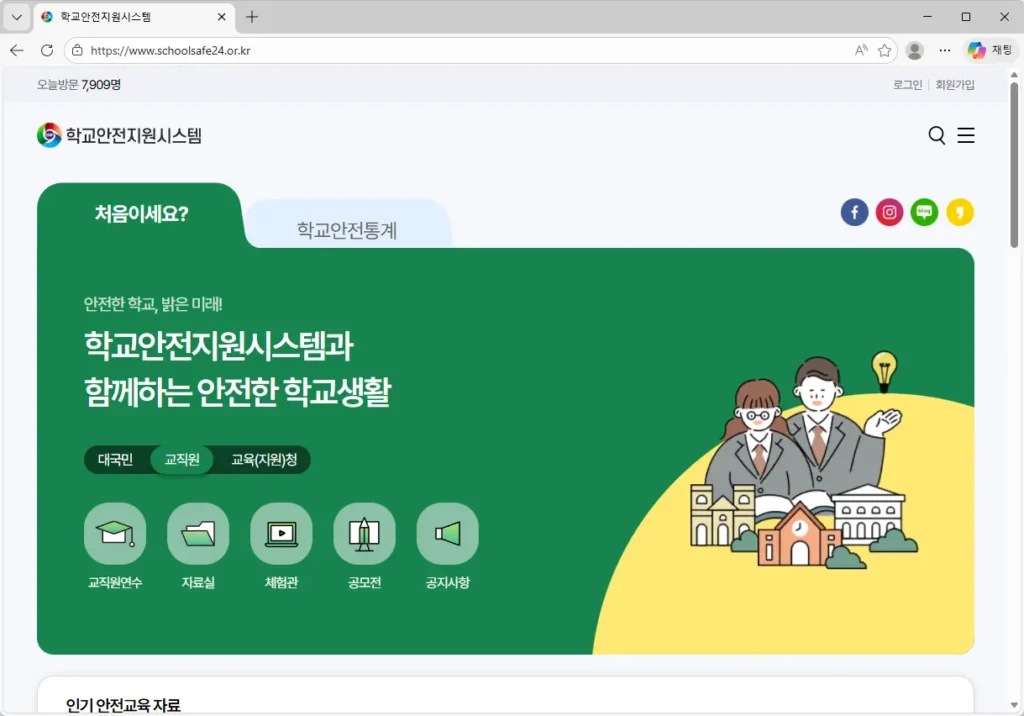Expand the hamburger site menu
The width and height of the screenshot is (1024, 716).
966,136
